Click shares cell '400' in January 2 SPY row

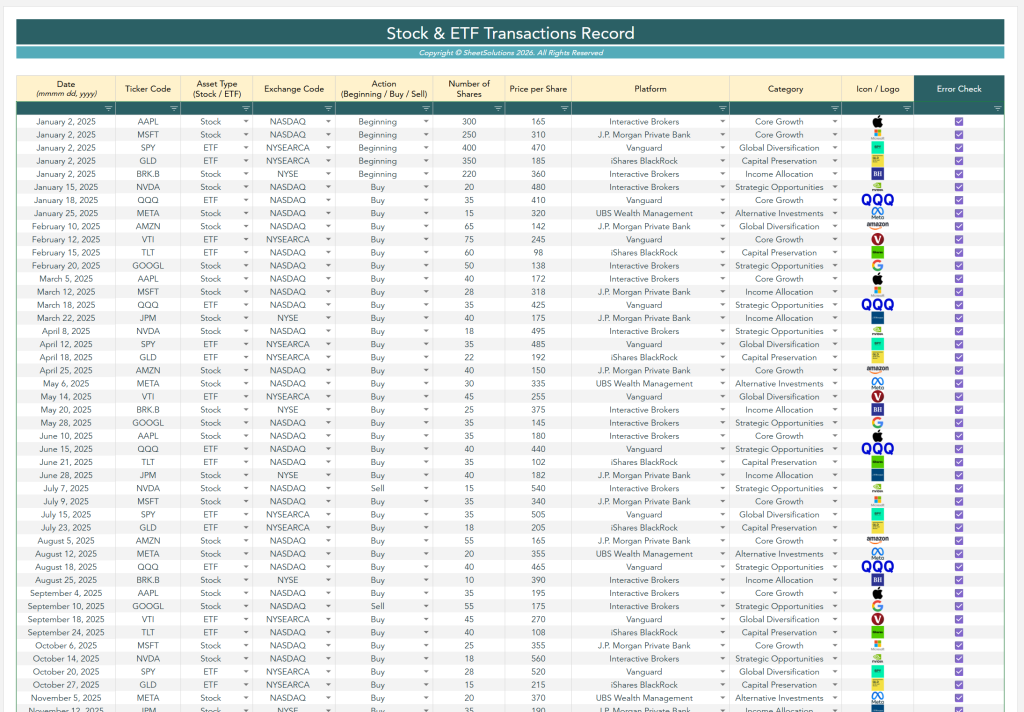[469, 148]
